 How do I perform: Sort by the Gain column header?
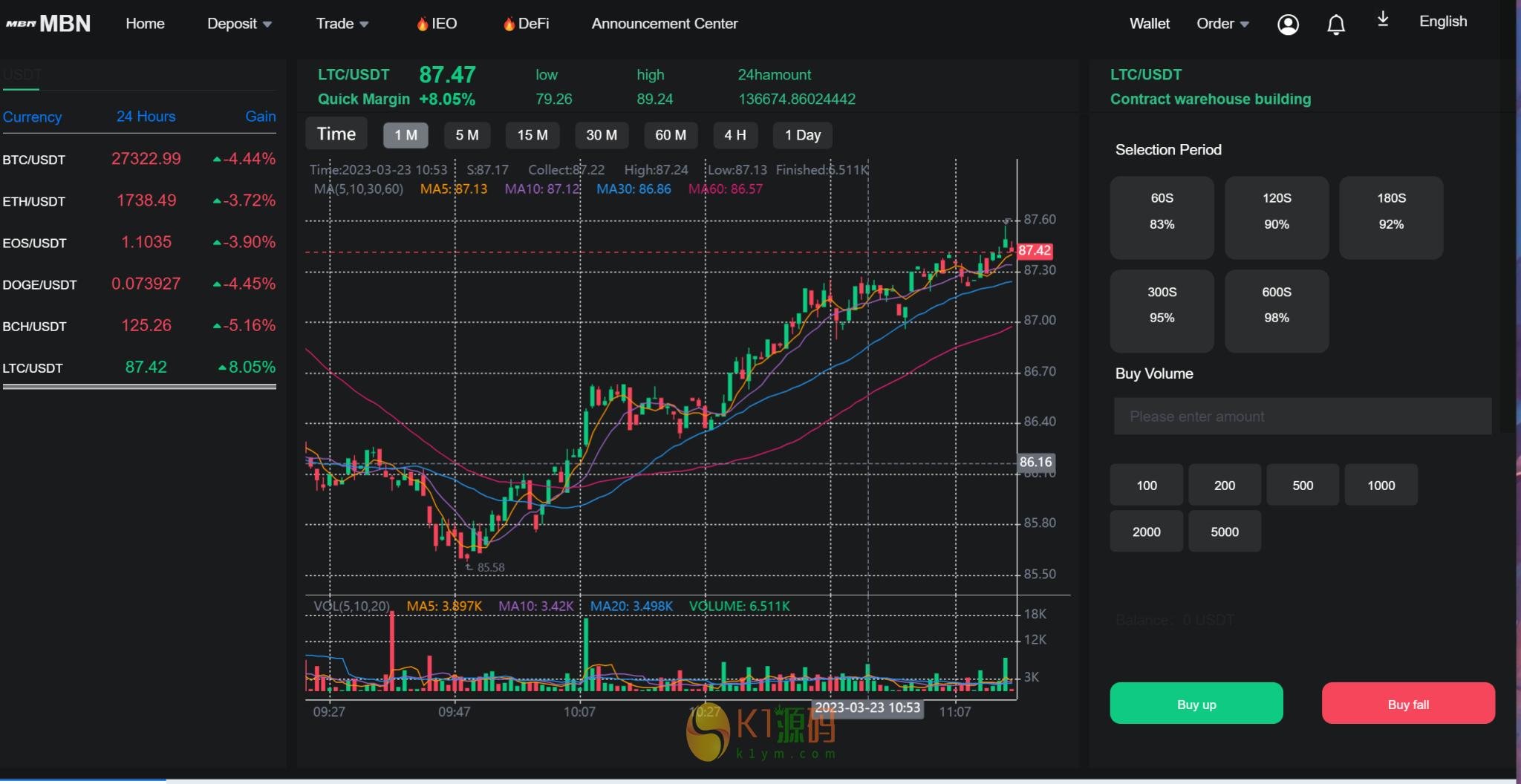[260, 117]
